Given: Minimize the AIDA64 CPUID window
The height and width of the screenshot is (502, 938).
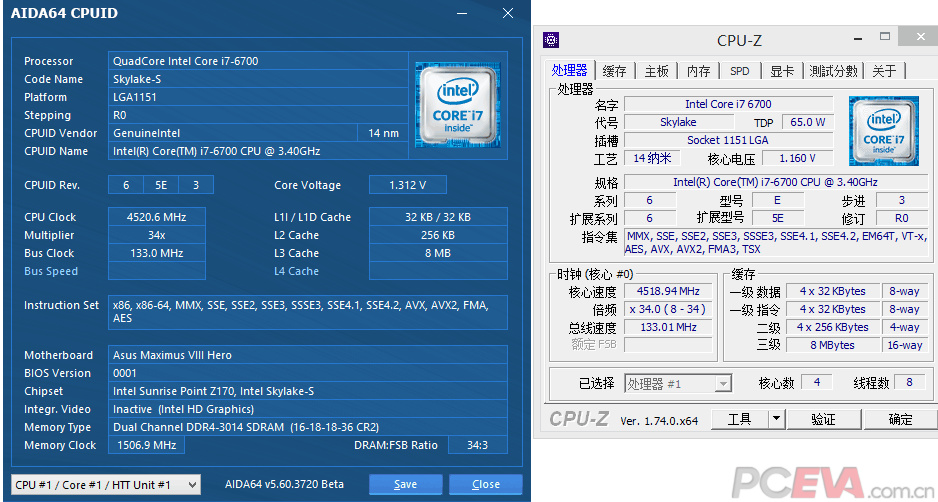Looking at the screenshot, I should pyautogui.click(x=462, y=13).
